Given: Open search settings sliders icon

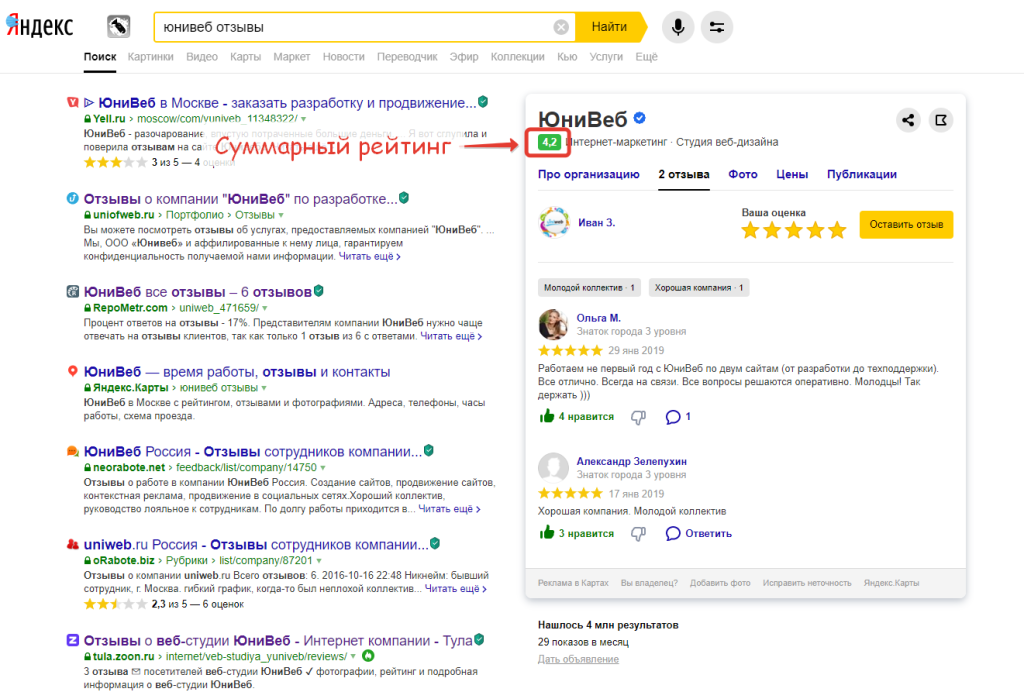Looking at the screenshot, I should 717,27.
